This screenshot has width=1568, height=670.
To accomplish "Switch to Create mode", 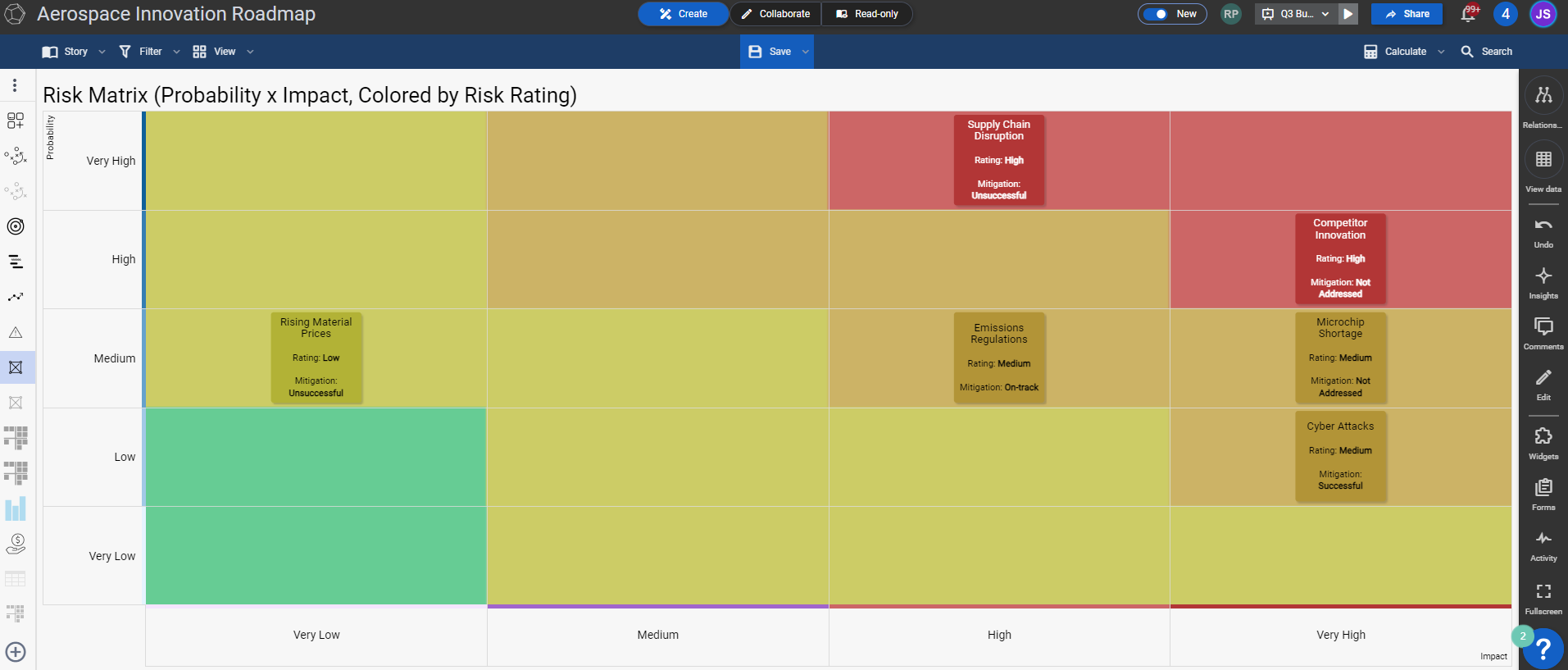I will 684,14.
